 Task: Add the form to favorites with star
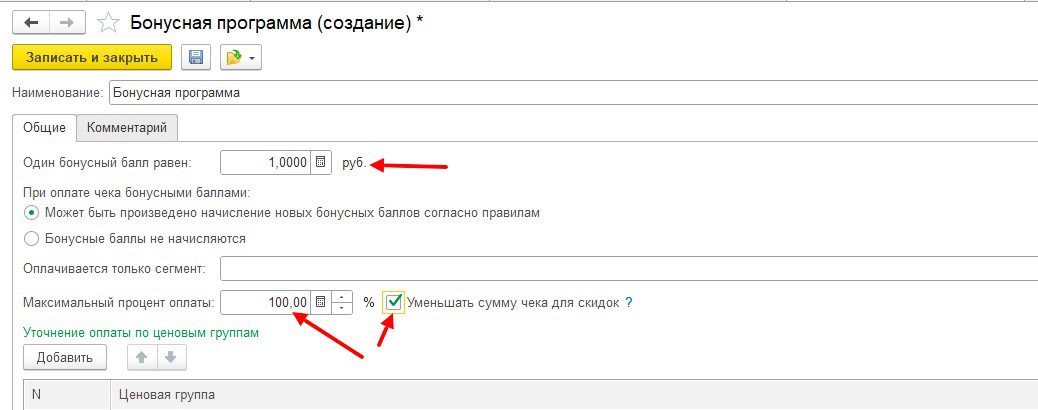click(111, 22)
